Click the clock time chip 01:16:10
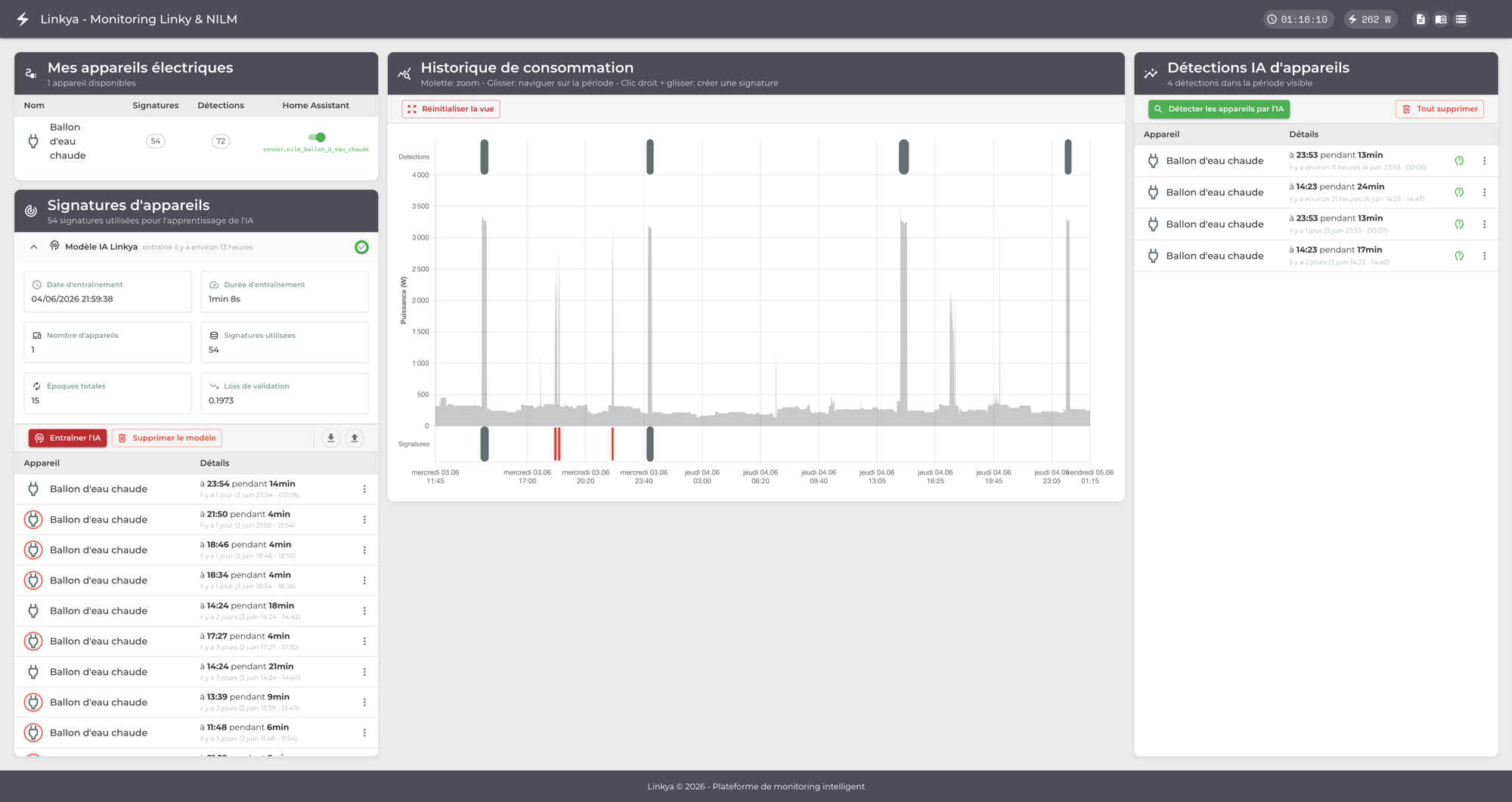Viewport: 1512px width, 802px height. tap(1298, 20)
